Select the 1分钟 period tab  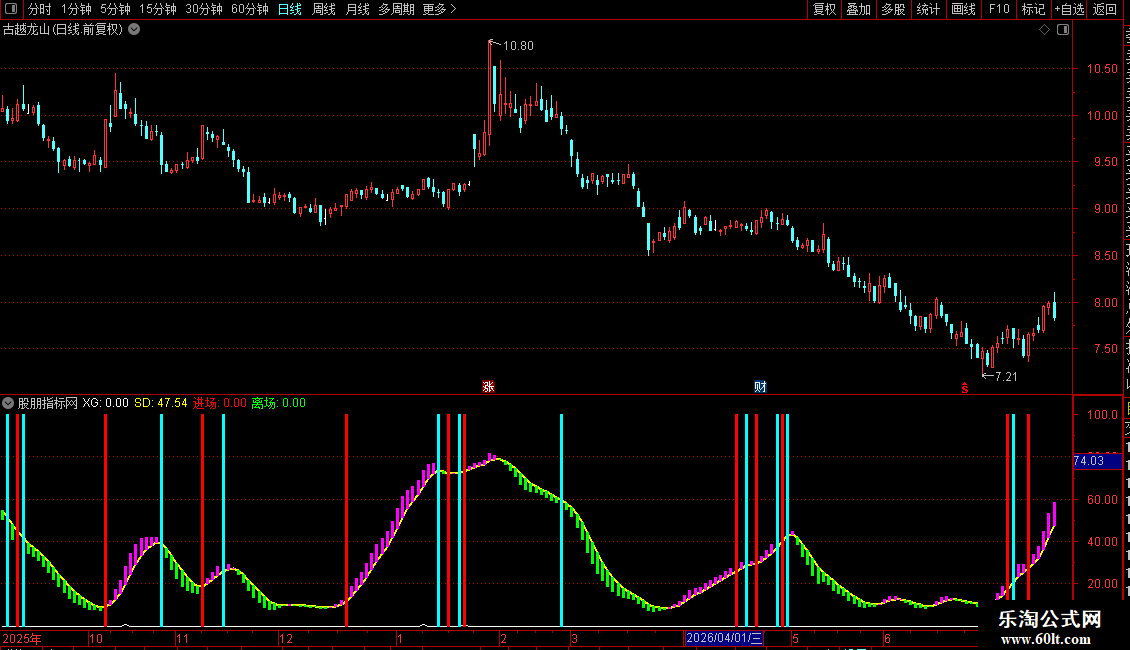tap(76, 9)
